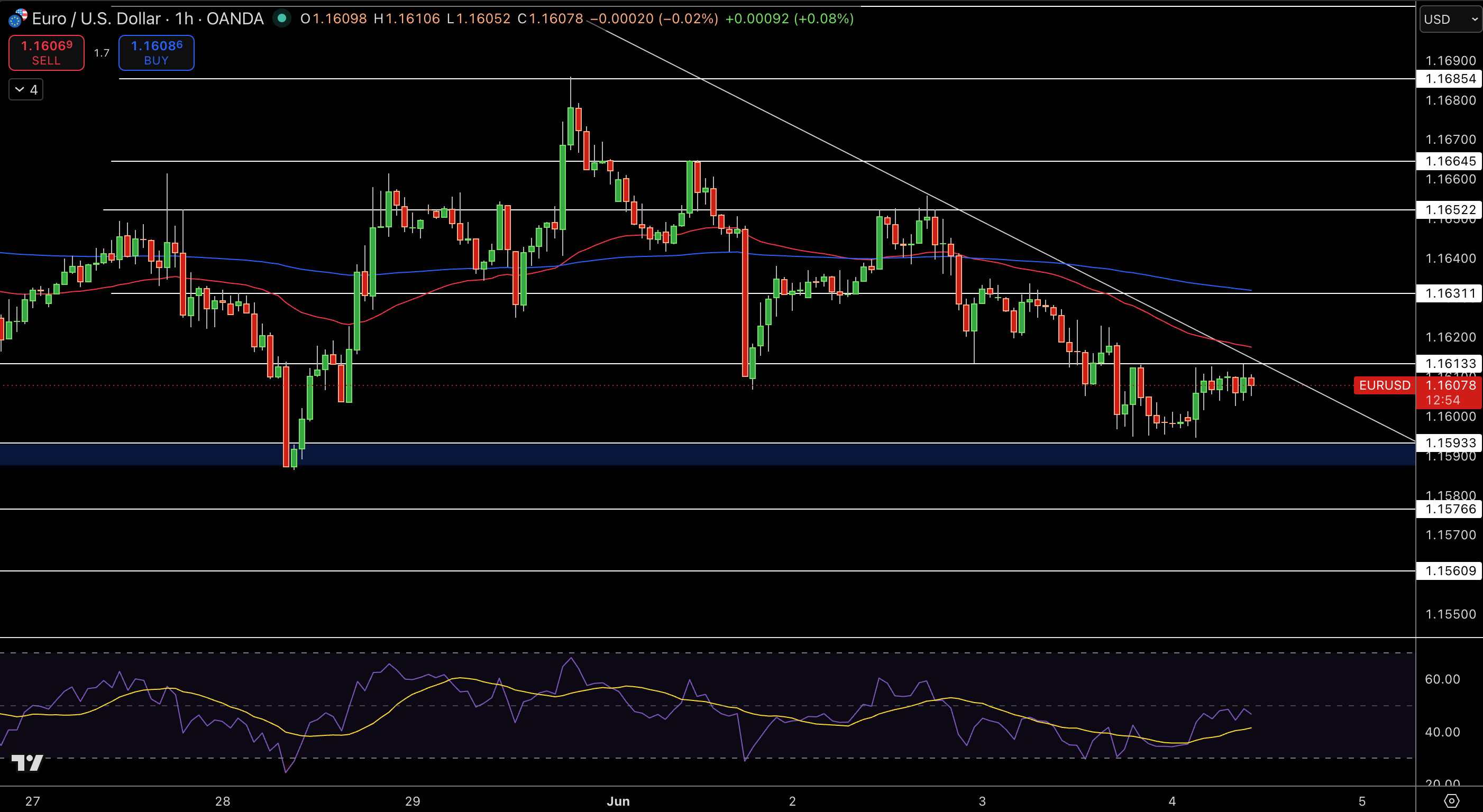
Task: Click the RSI 60.00 scale label
Action: [x=1443, y=680]
